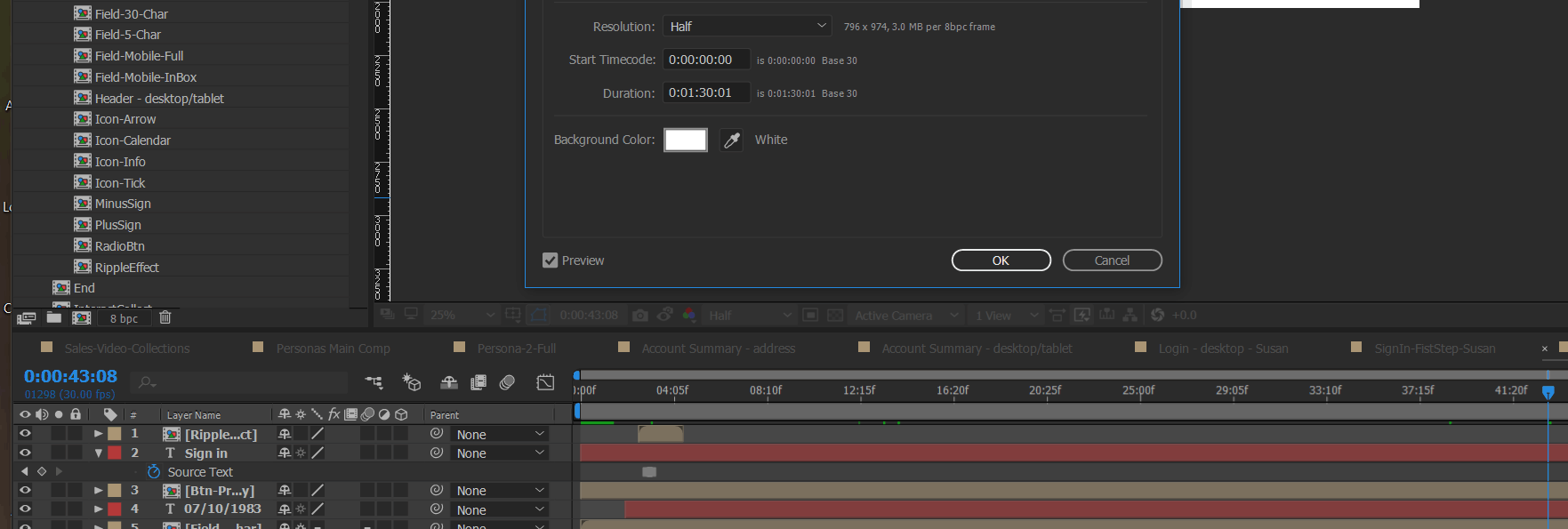Toggle the Draft 3D icon in the timeline
Image resolution: width=1568 pixels, height=529 pixels.
pos(411,382)
